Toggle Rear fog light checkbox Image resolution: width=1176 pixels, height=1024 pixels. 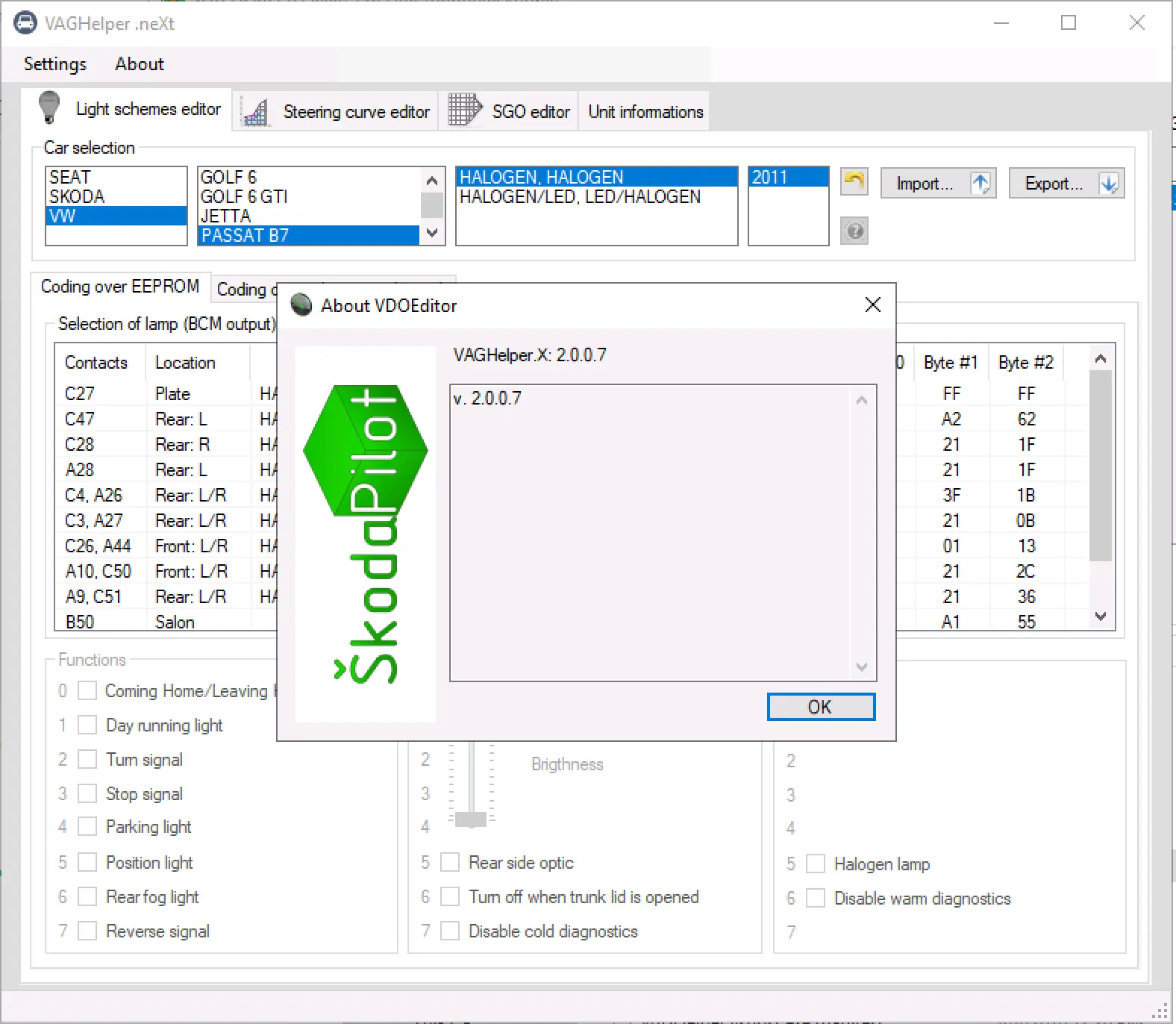tap(87, 896)
